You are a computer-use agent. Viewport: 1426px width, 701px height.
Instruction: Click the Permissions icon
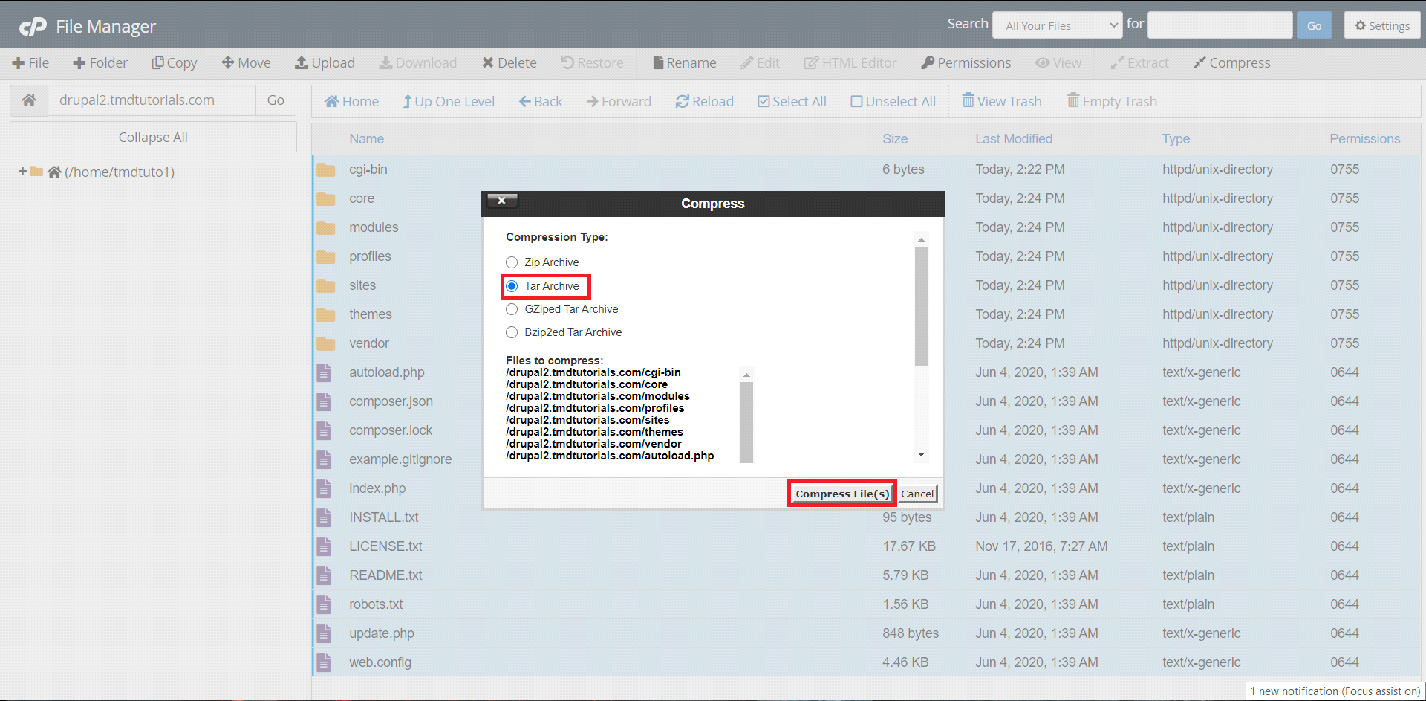point(965,62)
